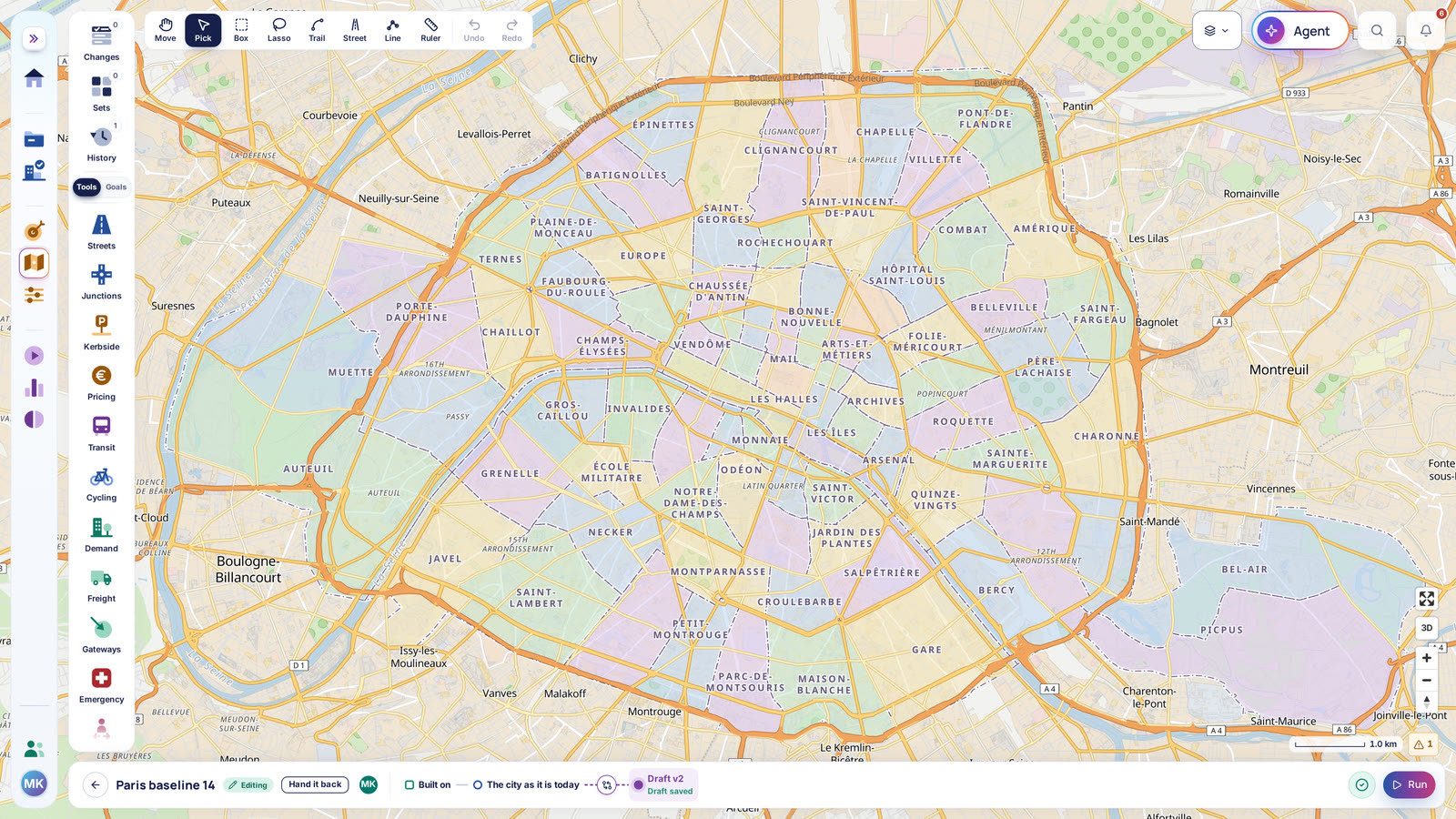Select the Move tool
Screen dimensions: 1456x819
pos(166,30)
